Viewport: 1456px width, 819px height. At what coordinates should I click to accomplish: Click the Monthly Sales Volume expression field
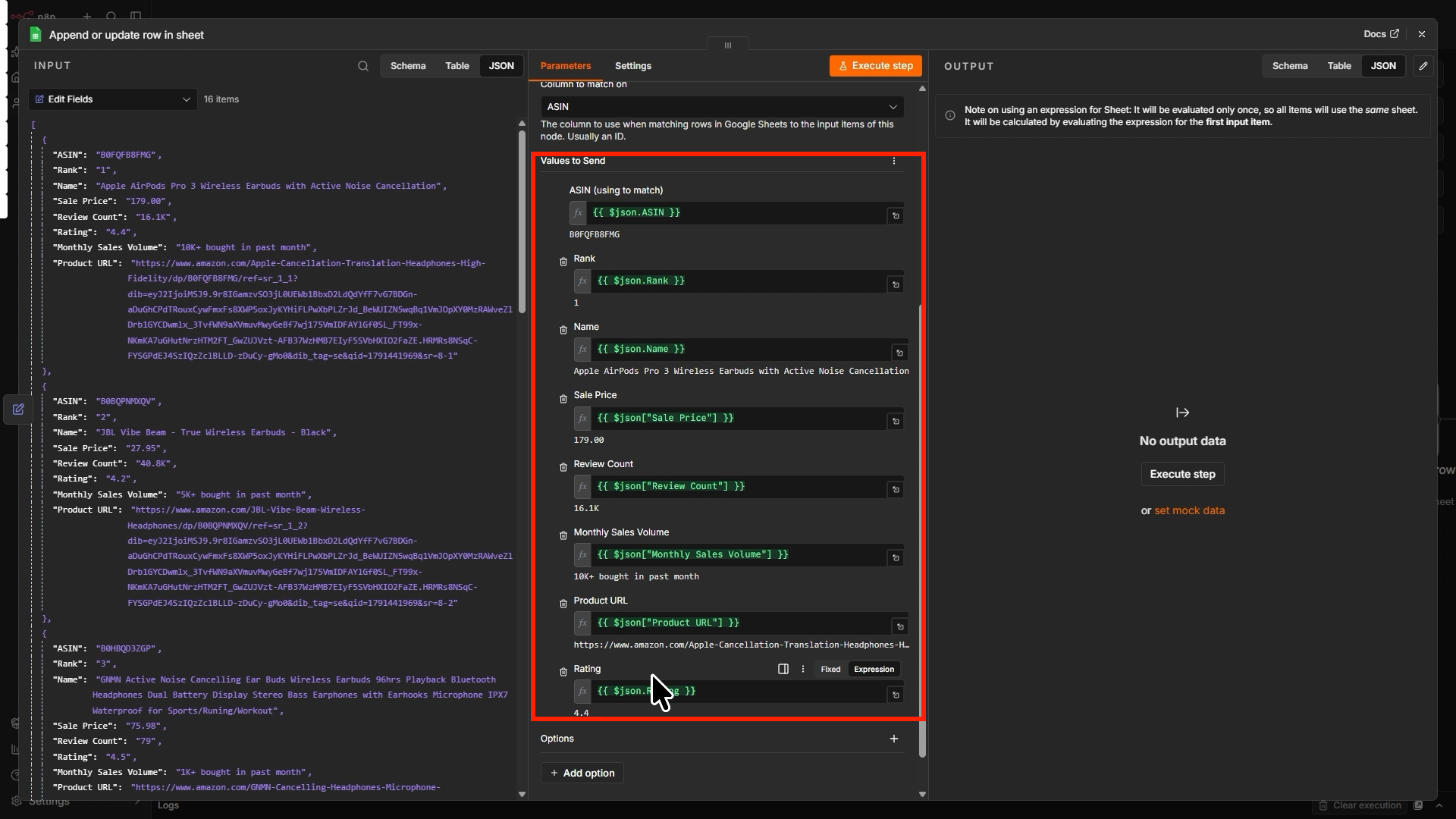tap(739, 554)
